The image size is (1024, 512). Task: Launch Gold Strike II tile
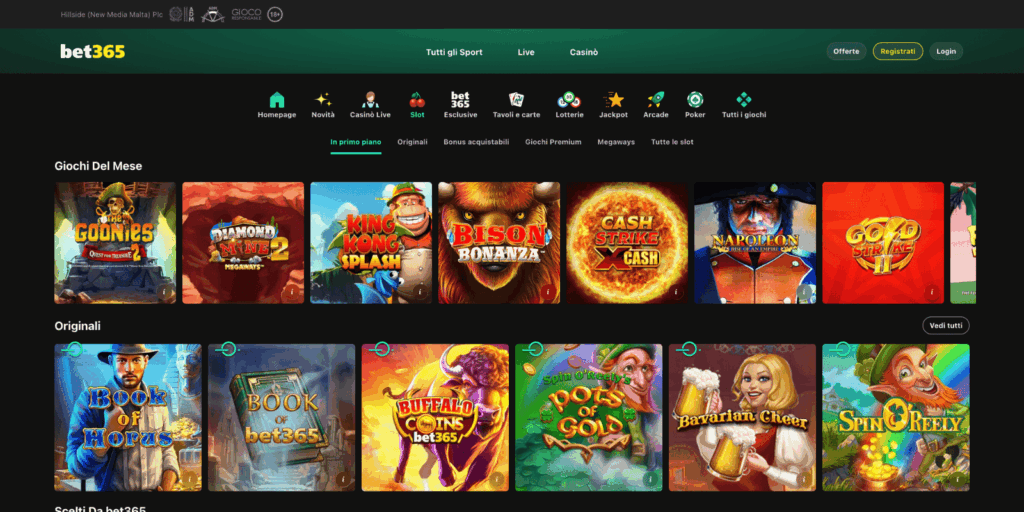pyautogui.click(x=883, y=243)
